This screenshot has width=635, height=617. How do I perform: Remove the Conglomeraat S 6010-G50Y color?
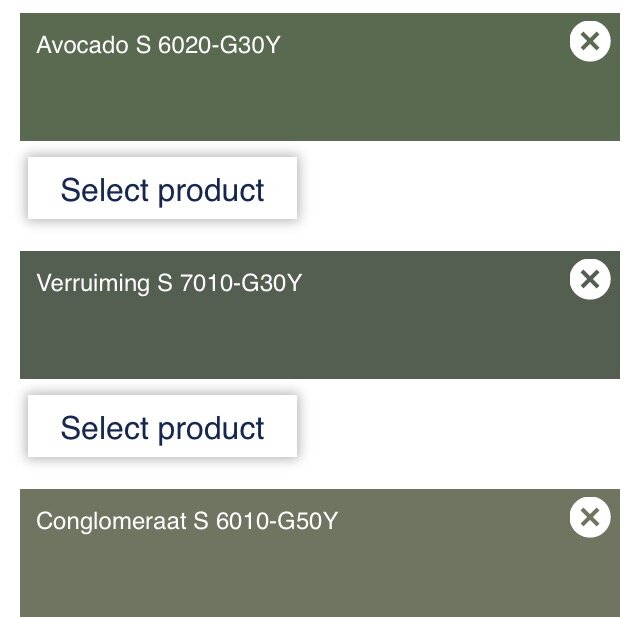coord(590,517)
